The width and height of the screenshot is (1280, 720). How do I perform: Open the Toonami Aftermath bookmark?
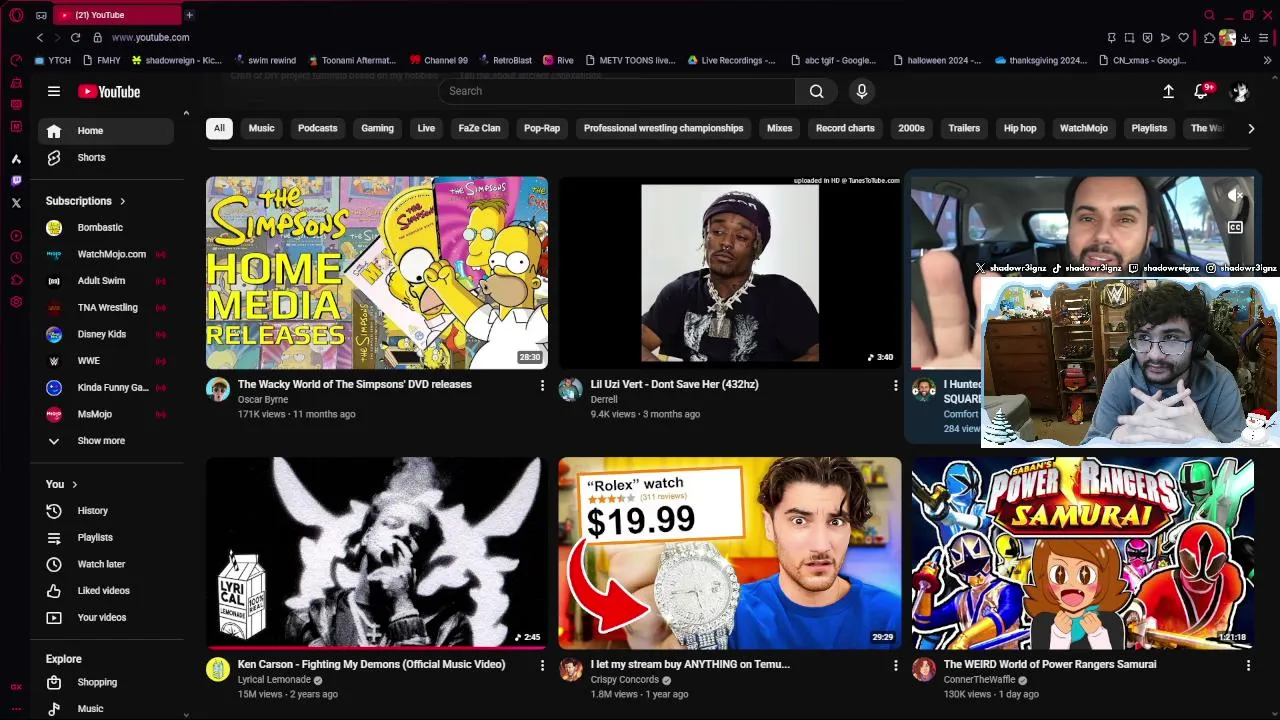click(x=353, y=60)
